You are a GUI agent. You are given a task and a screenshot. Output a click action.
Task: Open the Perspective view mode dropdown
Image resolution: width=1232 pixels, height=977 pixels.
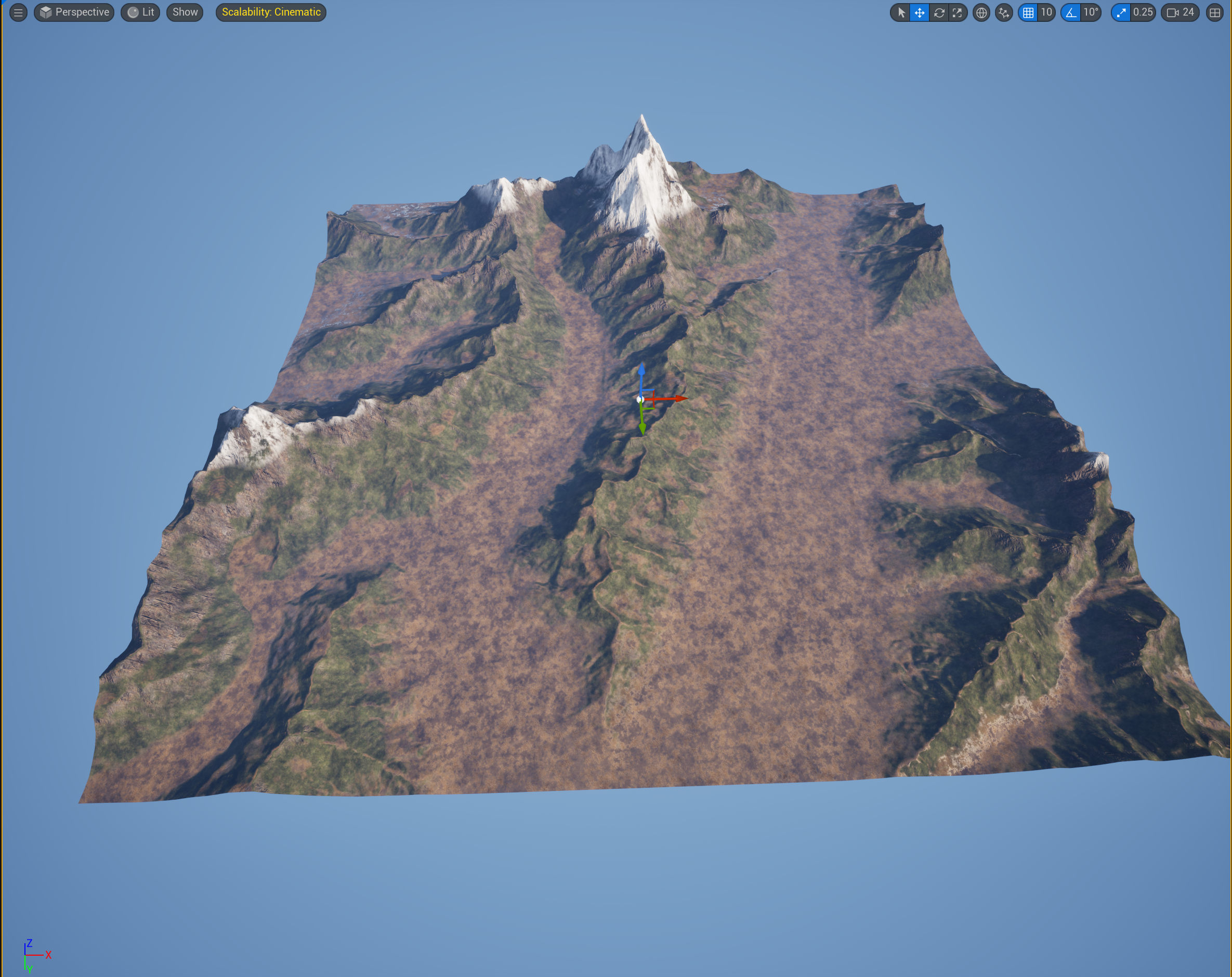(x=74, y=12)
